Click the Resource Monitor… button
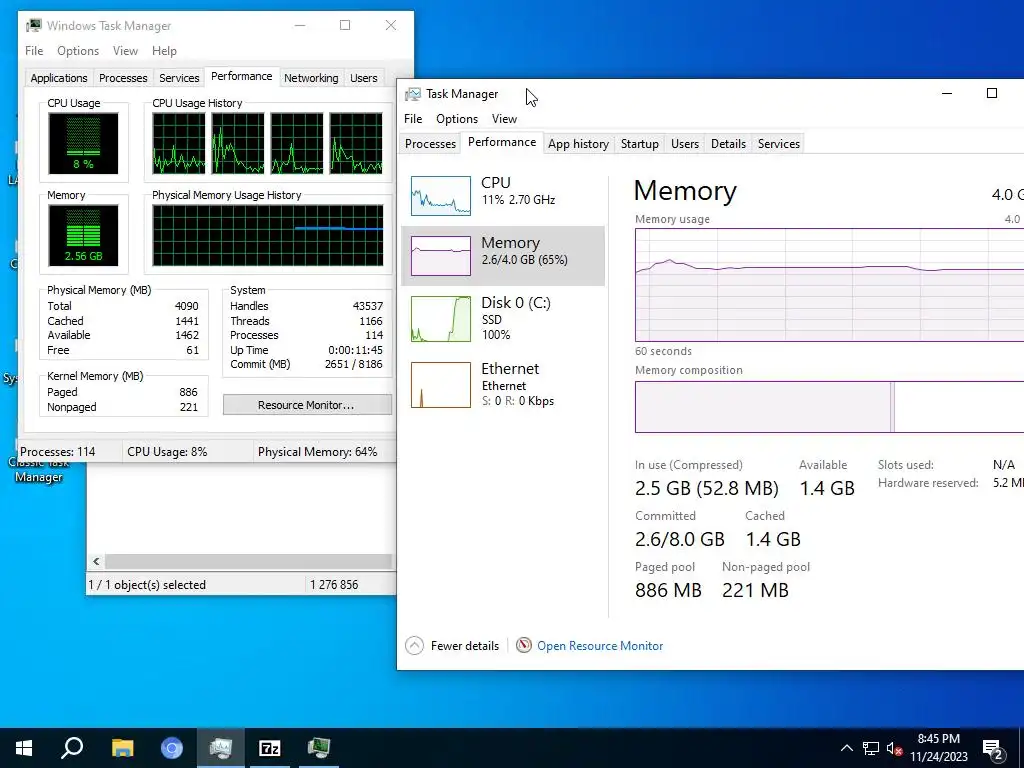 [x=307, y=405]
